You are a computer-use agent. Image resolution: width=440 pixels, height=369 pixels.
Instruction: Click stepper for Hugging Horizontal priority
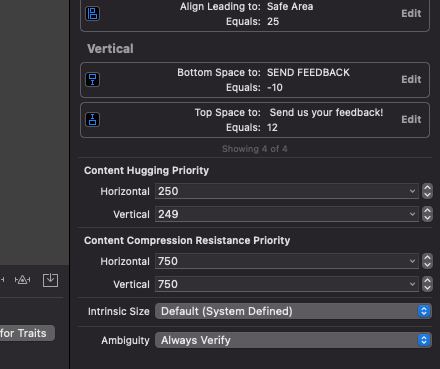(x=427, y=191)
